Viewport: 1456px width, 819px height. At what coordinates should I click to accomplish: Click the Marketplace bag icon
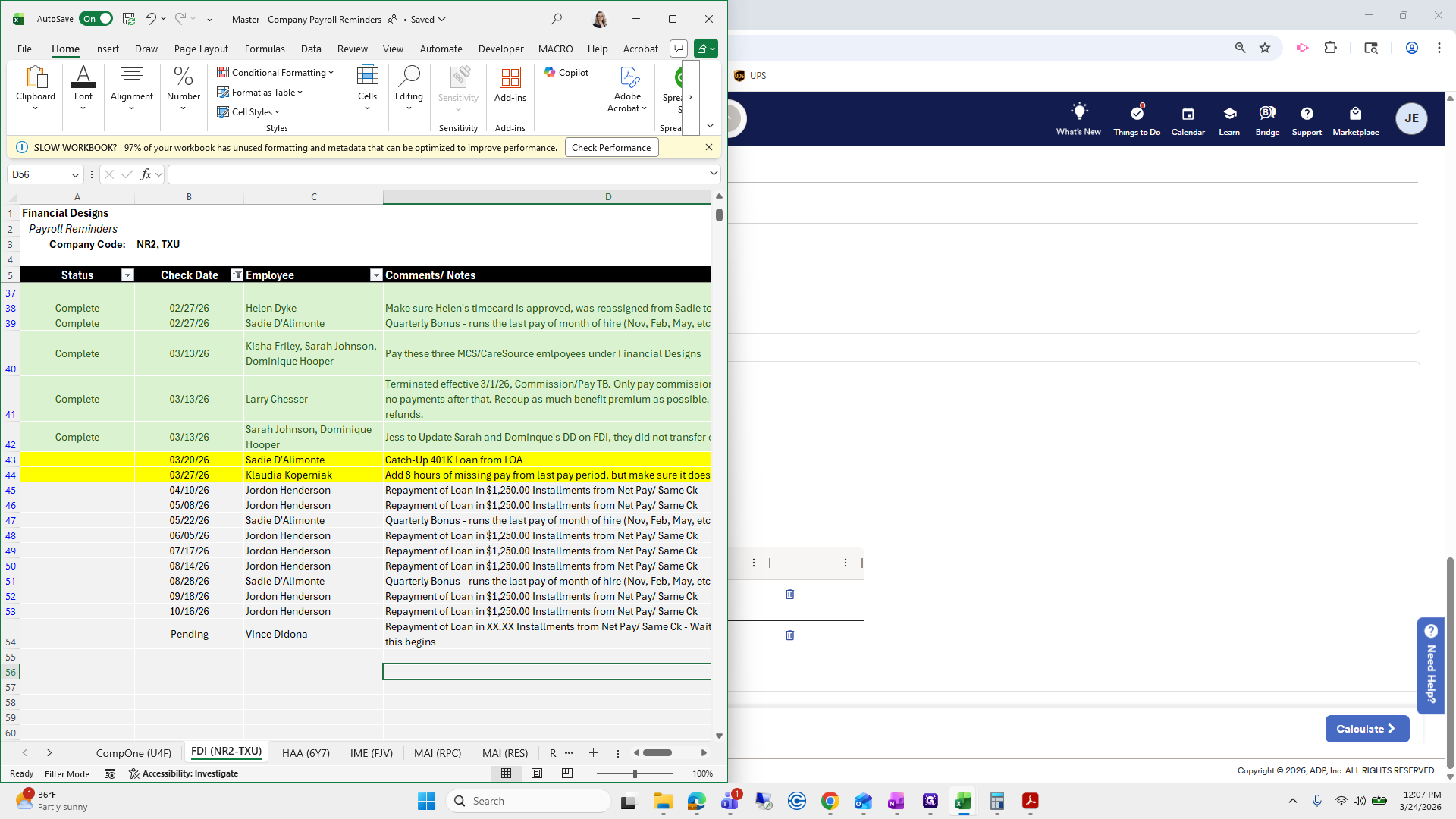point(1355,114)
